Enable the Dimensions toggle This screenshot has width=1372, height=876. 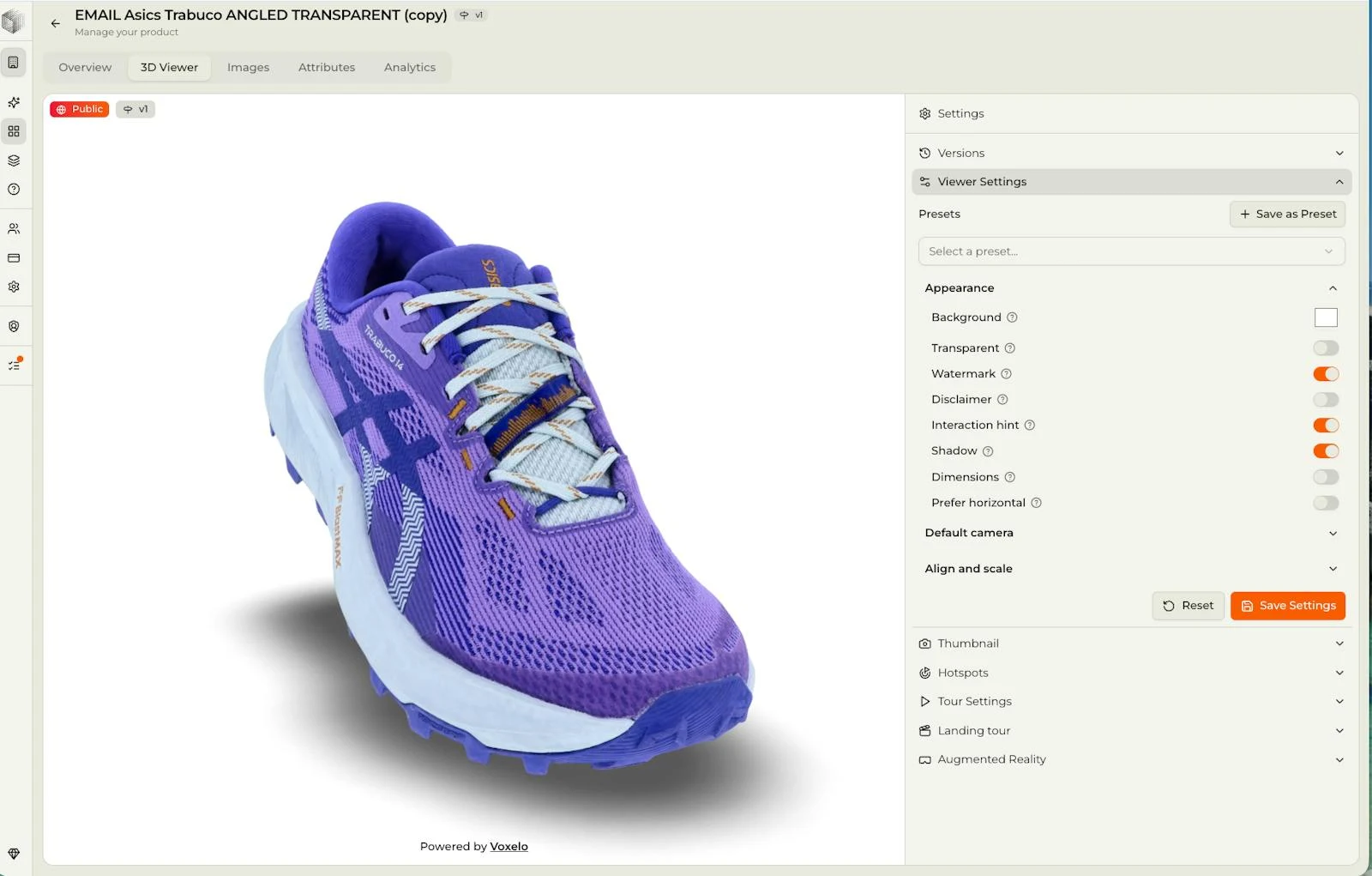pos(1326,477)
